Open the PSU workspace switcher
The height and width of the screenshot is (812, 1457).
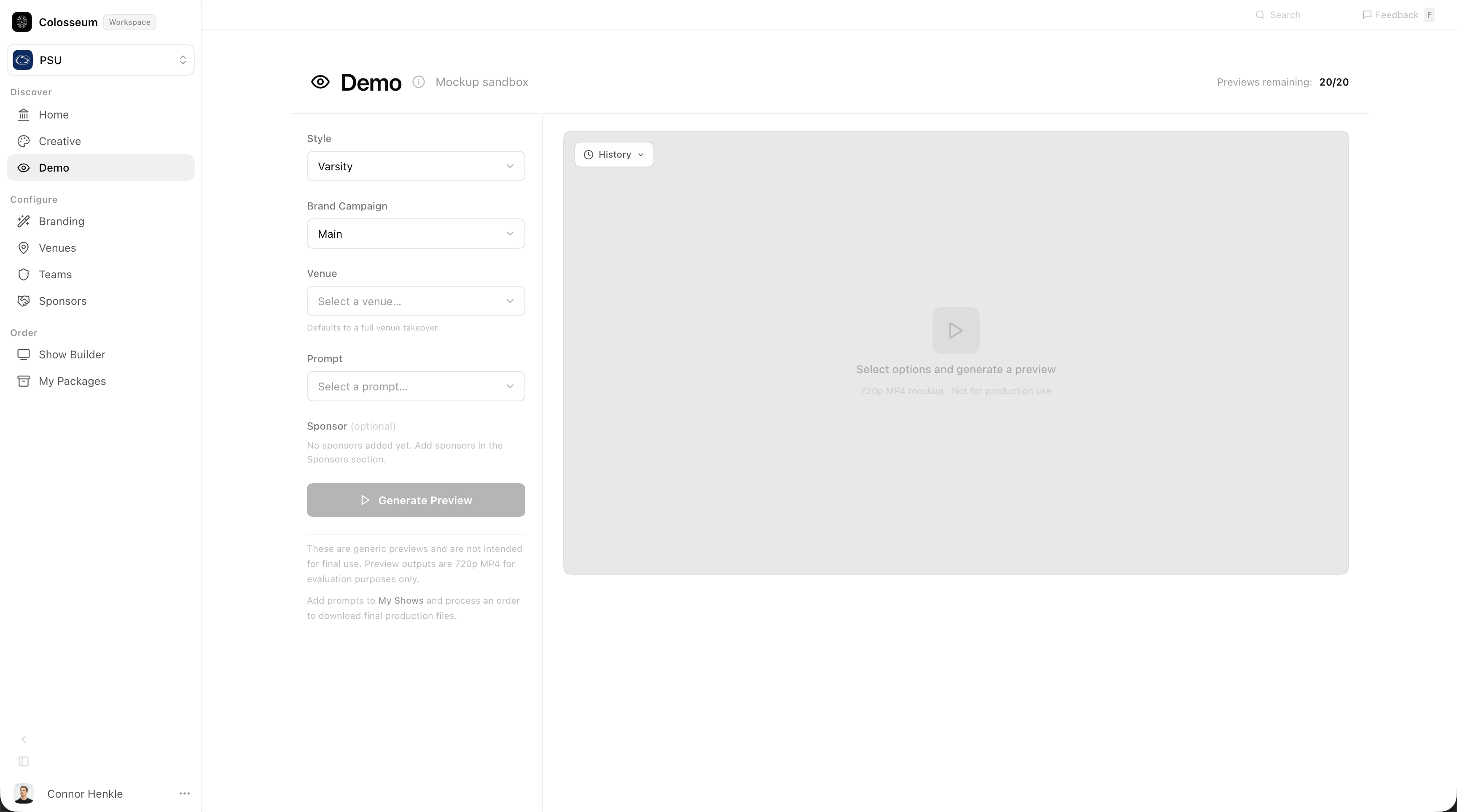pos(101,60)
